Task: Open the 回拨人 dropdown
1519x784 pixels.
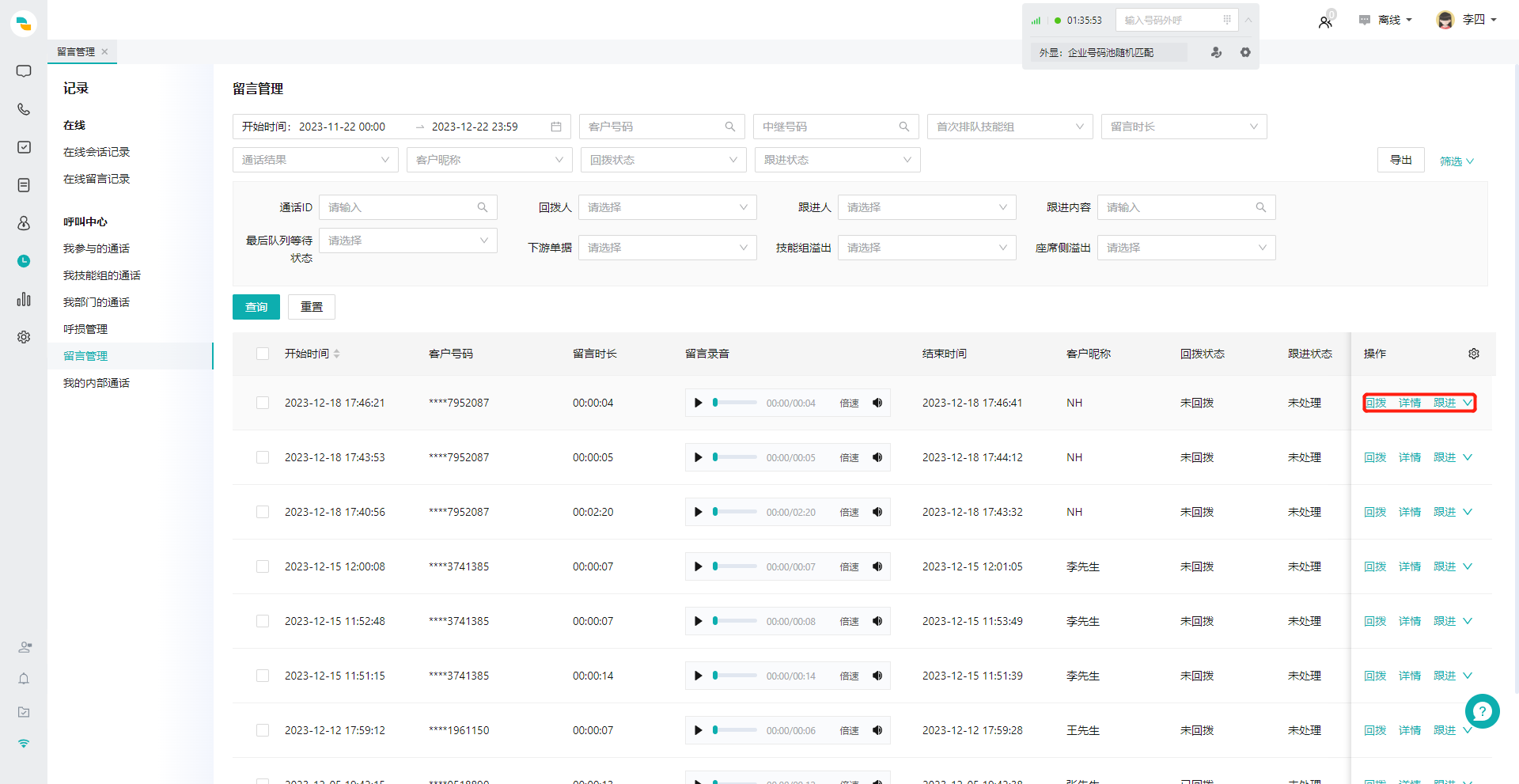Action: coord(668,207)
